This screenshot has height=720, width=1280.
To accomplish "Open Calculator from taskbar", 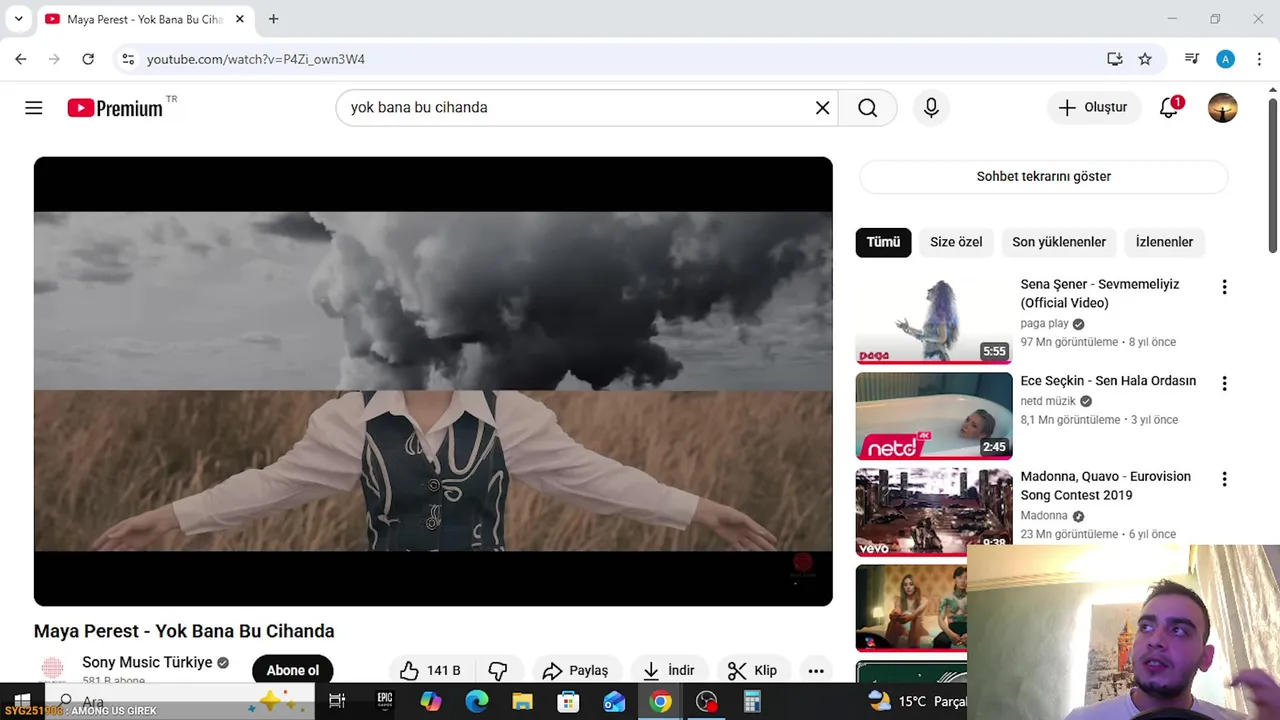I will [752, 701].
